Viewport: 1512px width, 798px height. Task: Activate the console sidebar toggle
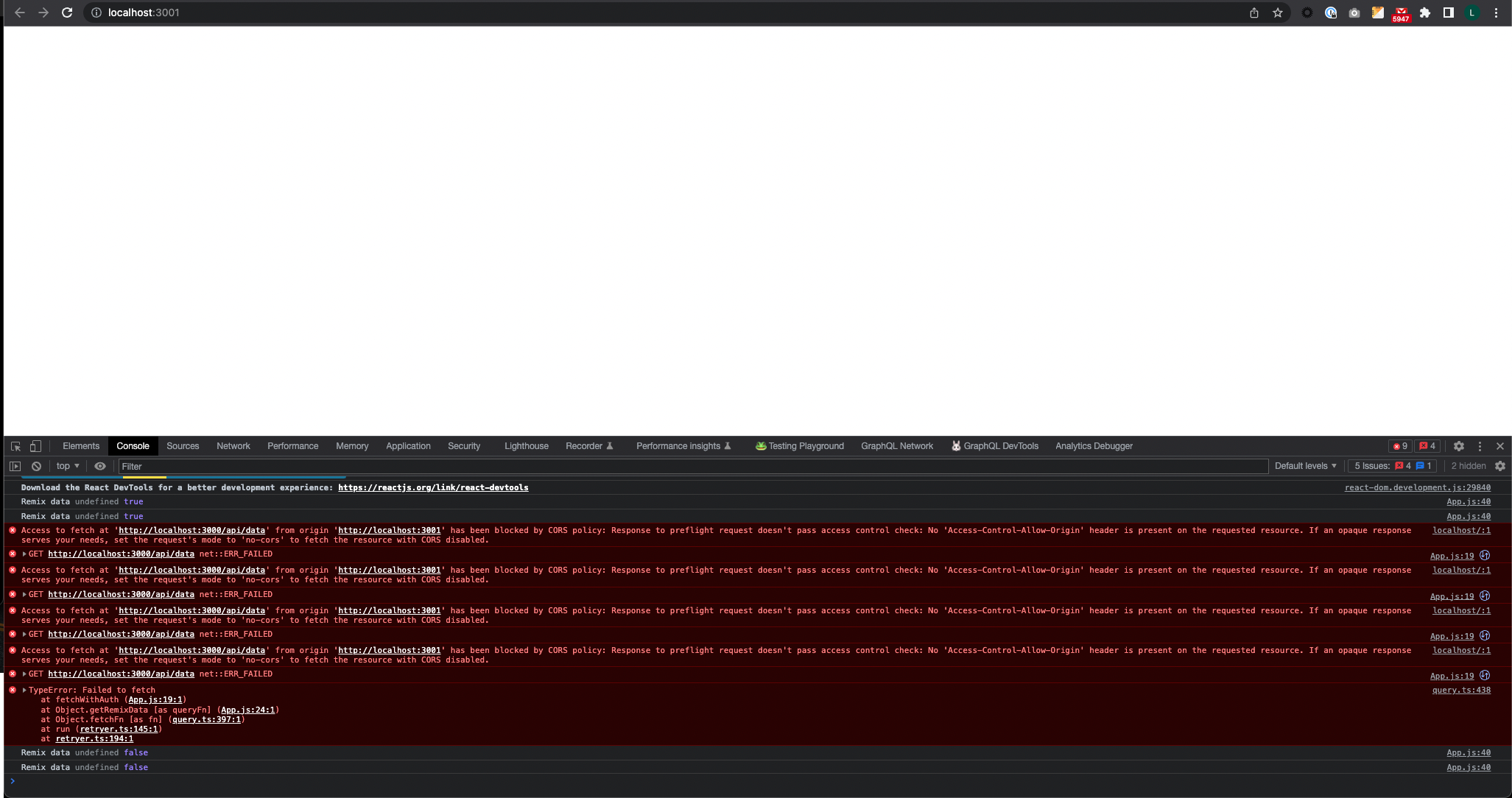click(15, 466)
